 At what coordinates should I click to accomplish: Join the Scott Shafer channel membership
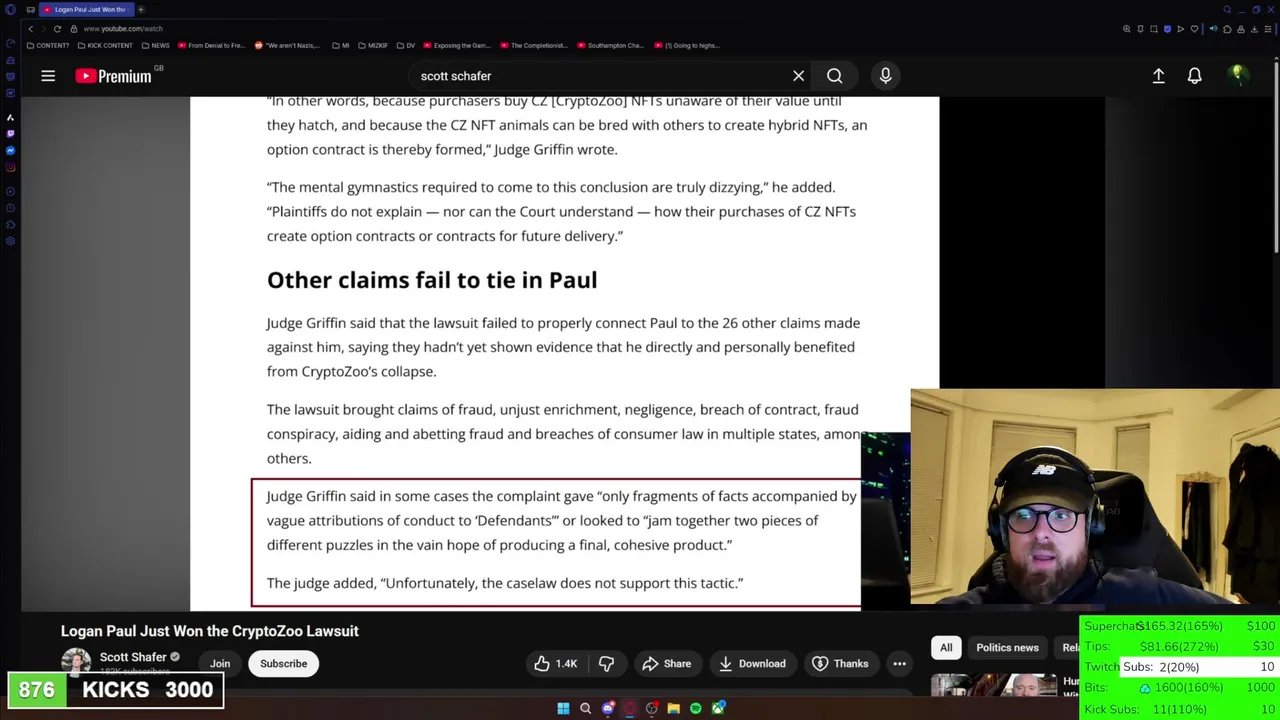[220, 664]
